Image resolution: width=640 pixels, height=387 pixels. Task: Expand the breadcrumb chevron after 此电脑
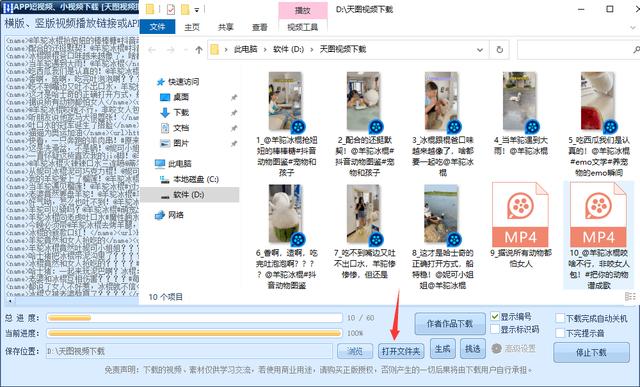(x=265, y=50)
